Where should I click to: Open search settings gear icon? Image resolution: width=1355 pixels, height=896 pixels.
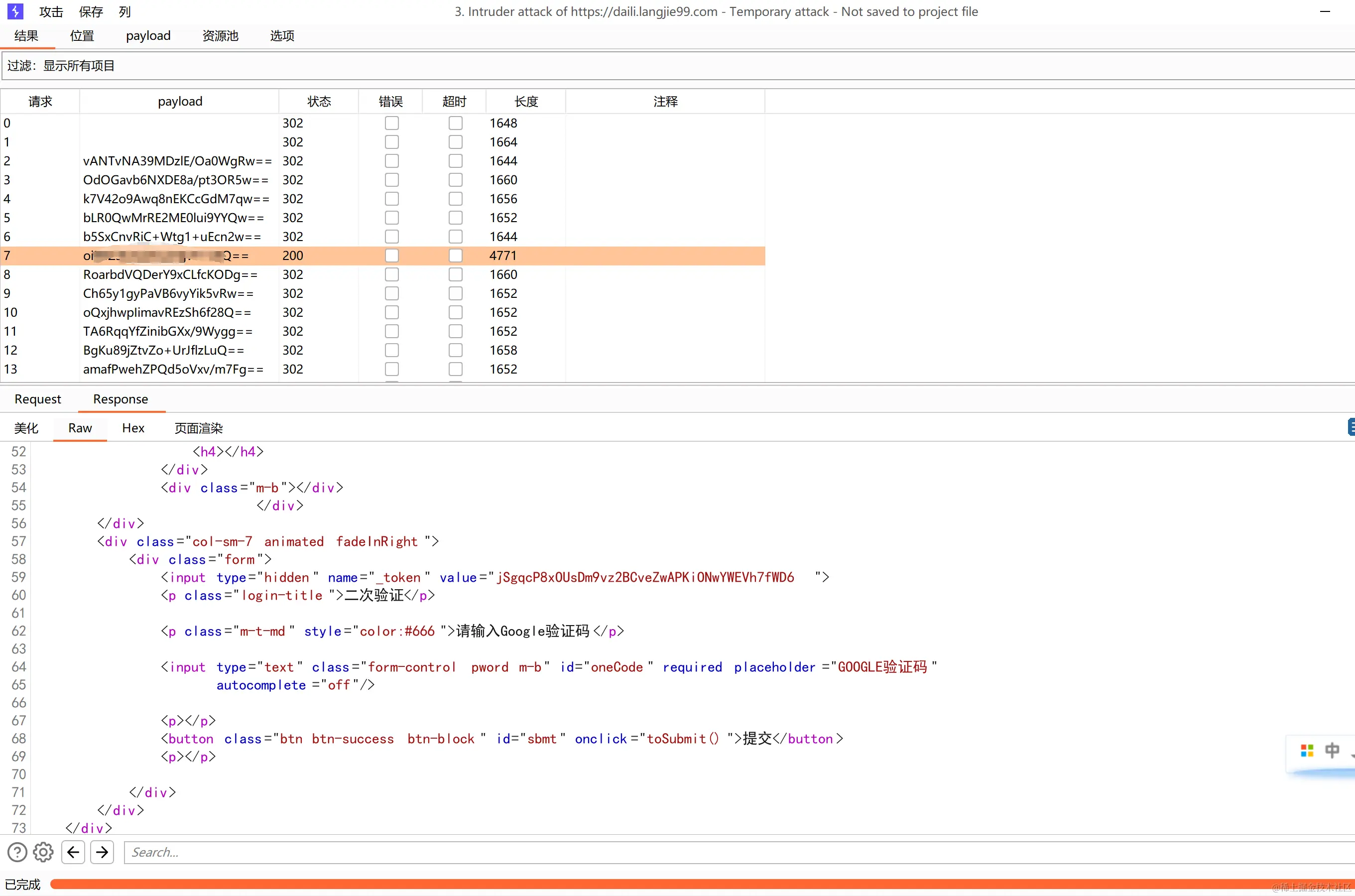[43, 852]
